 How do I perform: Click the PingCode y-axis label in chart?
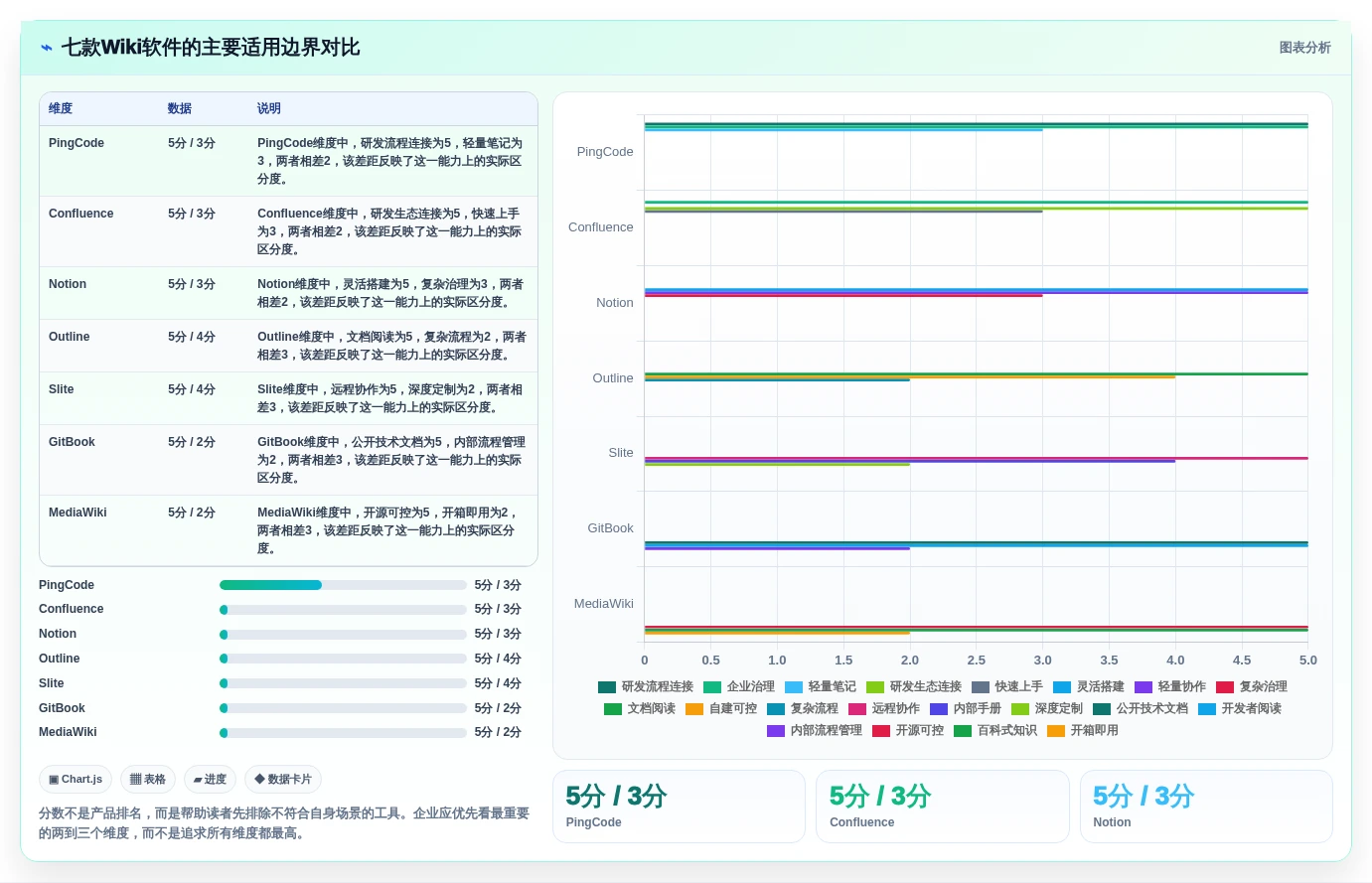(x=605, y=152)
